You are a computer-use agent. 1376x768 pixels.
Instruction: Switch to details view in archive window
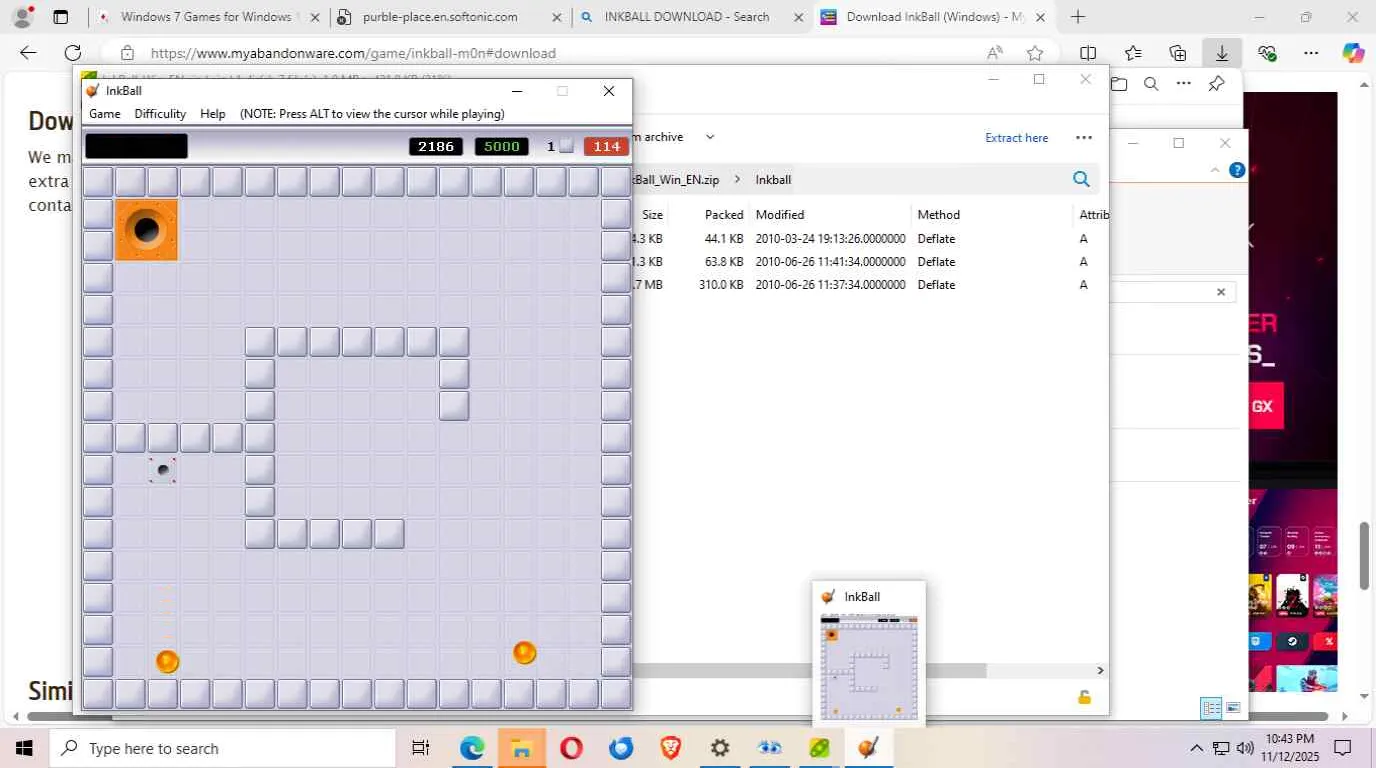click(x=1212, y=708)
